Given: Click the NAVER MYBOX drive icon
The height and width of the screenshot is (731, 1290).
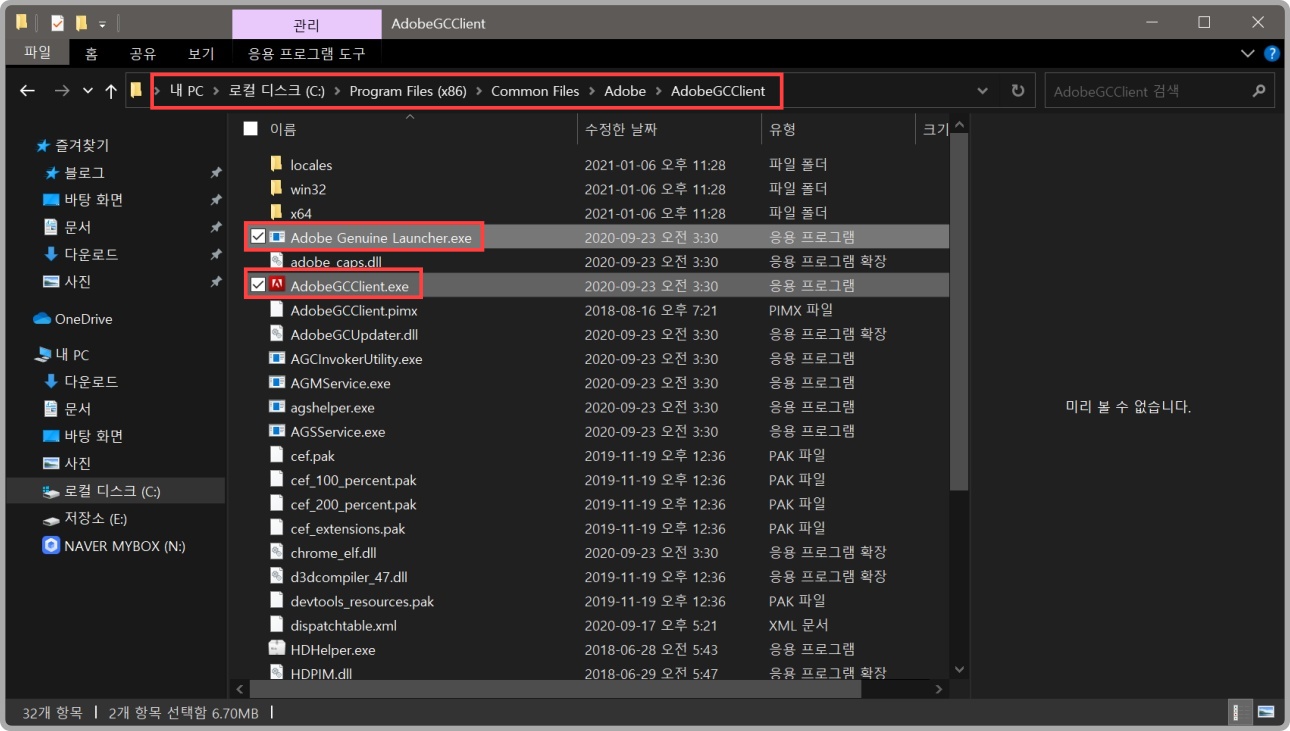Looking at the screenshot, I should (x=51, y=546).
